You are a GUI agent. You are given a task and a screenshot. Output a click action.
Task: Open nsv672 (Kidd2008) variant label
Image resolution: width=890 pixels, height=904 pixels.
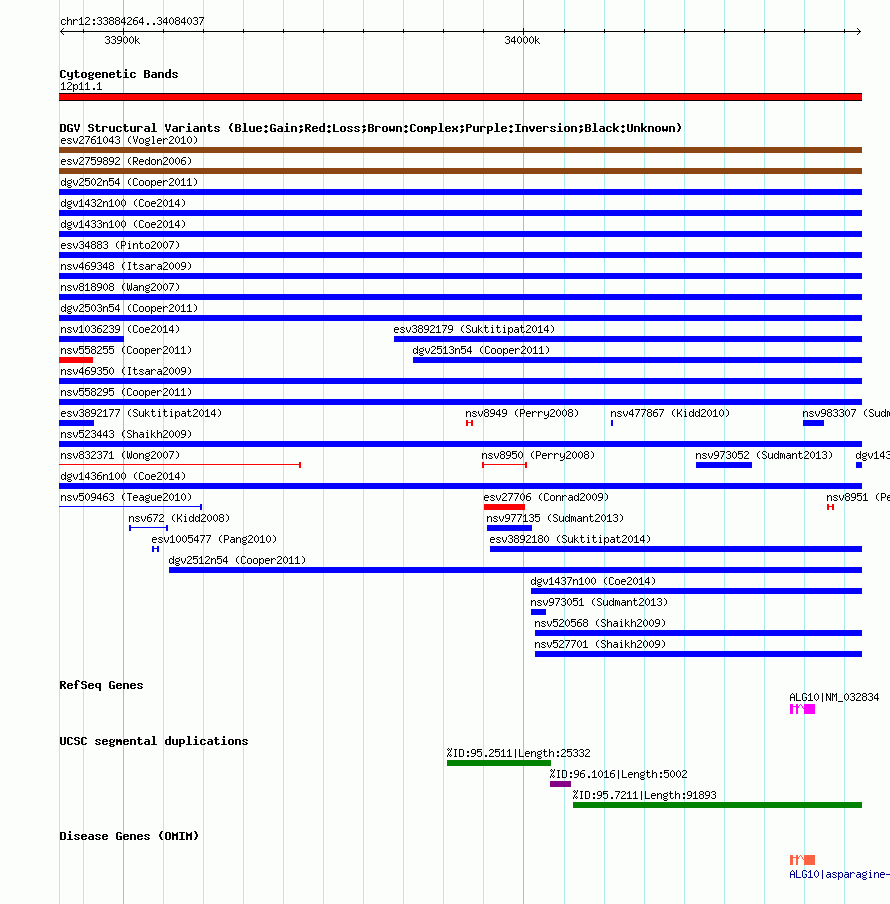[179, 518]
